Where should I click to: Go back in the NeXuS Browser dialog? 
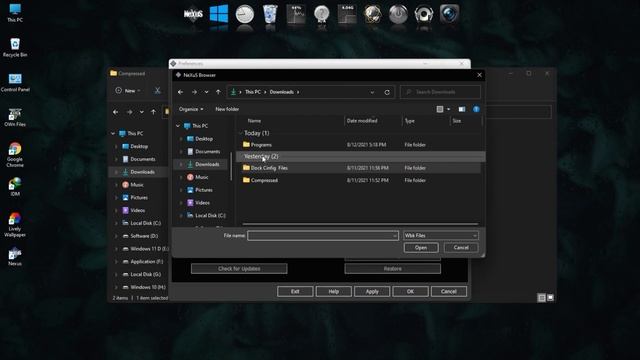click(x=180, y=92)
